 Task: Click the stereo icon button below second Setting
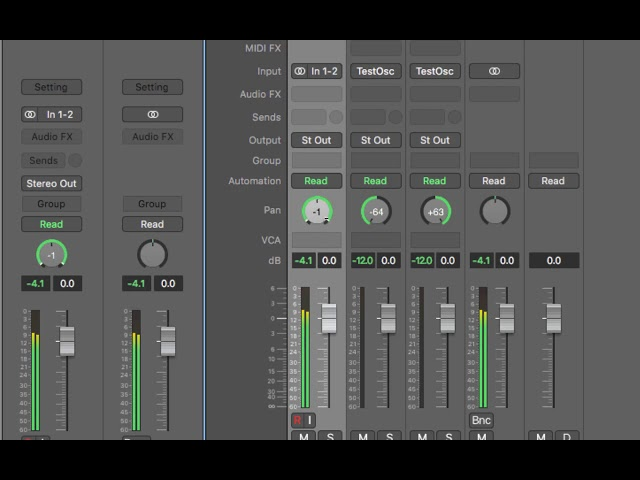point(153,115)
